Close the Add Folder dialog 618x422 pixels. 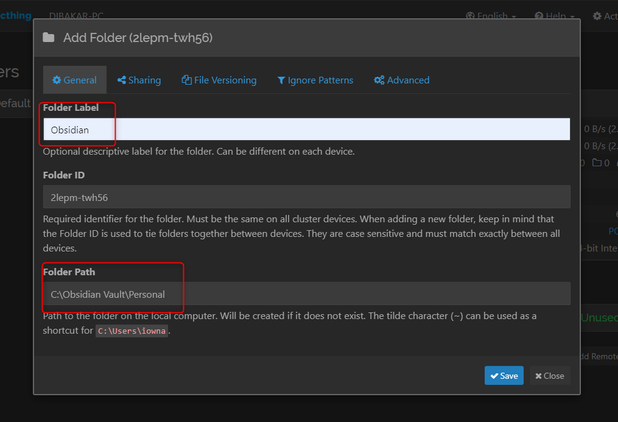coord(549,376)
